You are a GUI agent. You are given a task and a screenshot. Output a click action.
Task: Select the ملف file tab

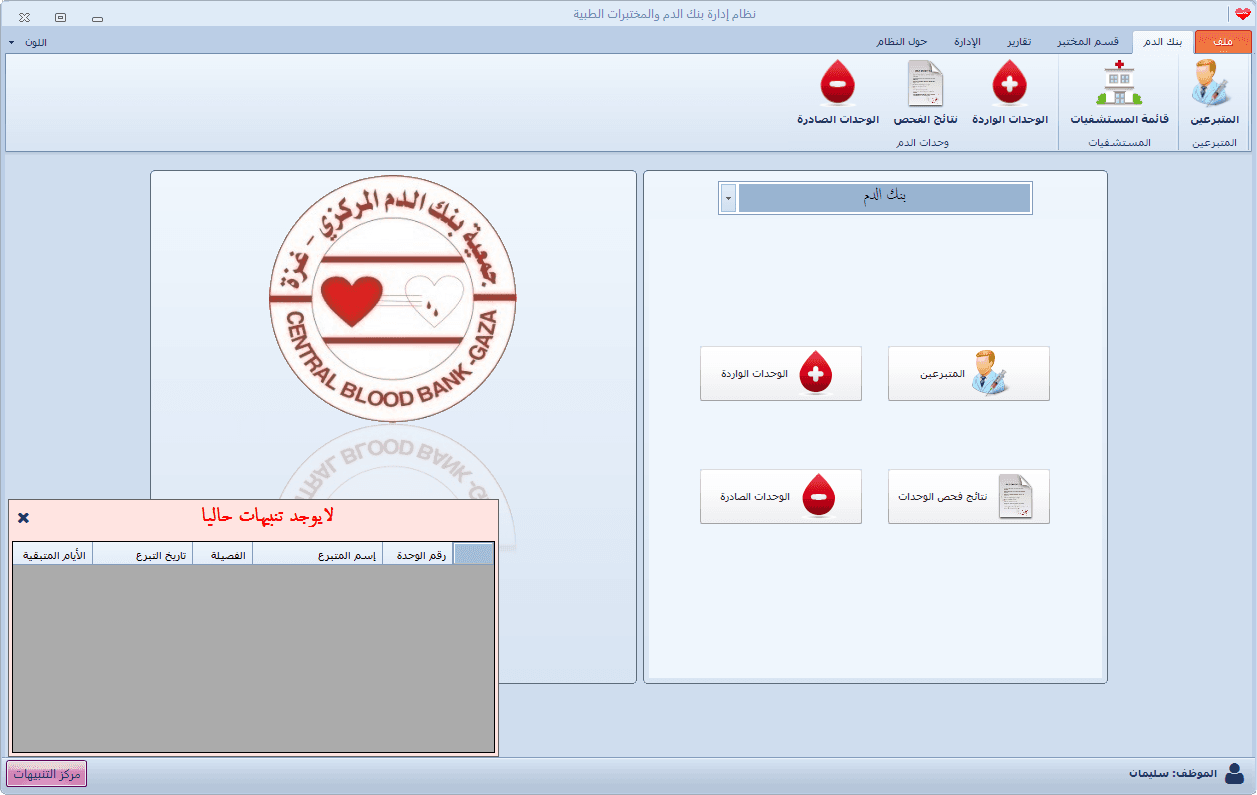point(1222,42)
